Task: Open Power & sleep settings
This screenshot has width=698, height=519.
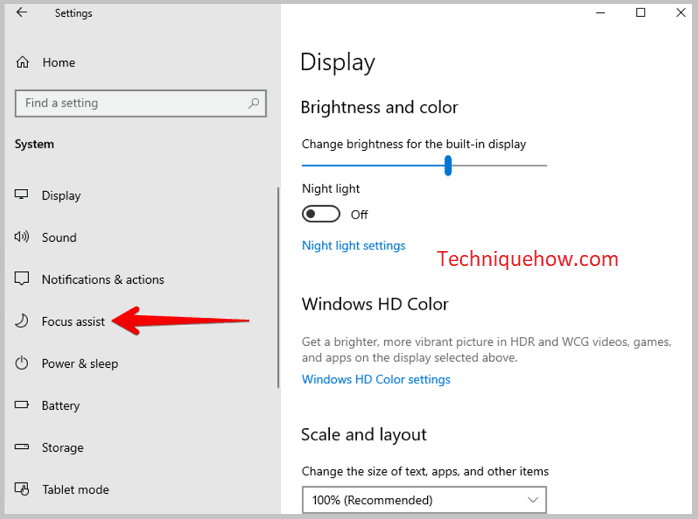Action: (80, 364)
